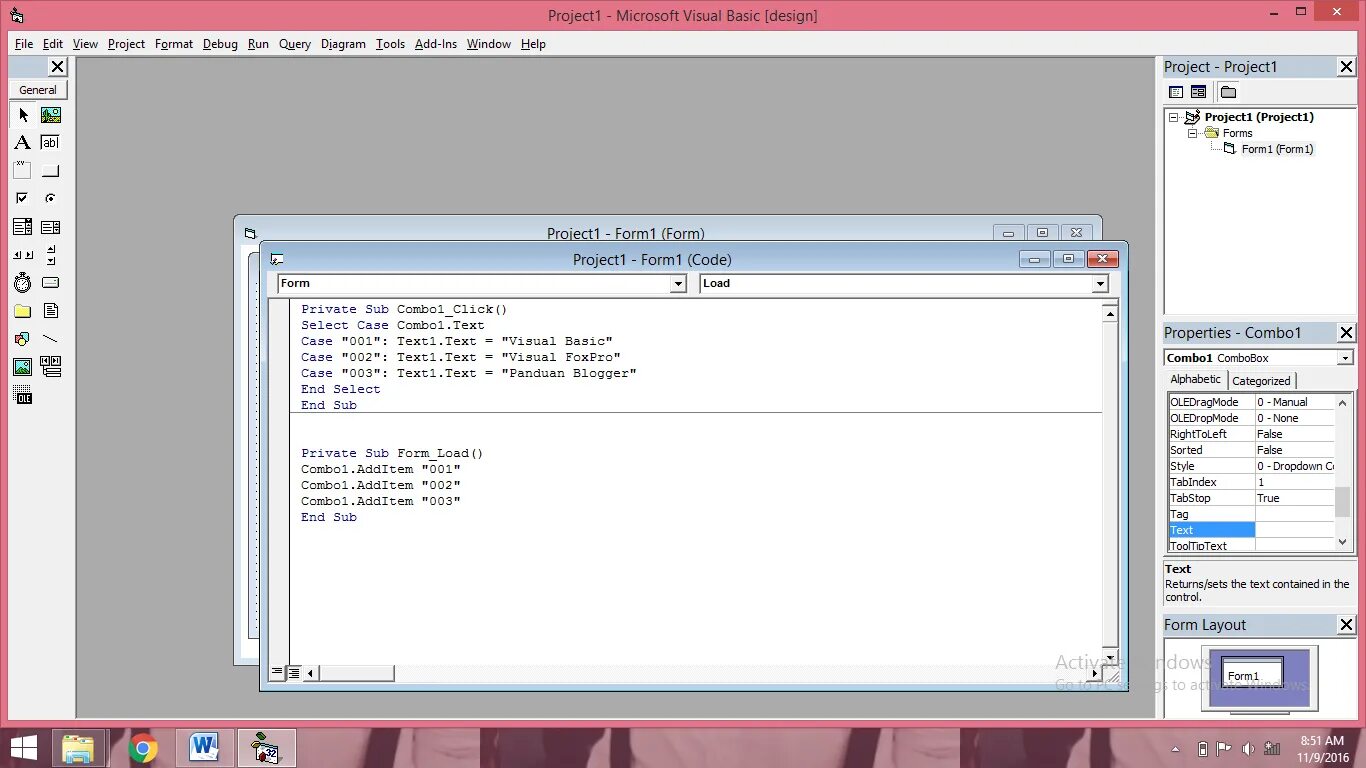Viewport: 1366px width, 768px height.
Task: Collapse the Forms folder node
Action: tap(1192, 133)
